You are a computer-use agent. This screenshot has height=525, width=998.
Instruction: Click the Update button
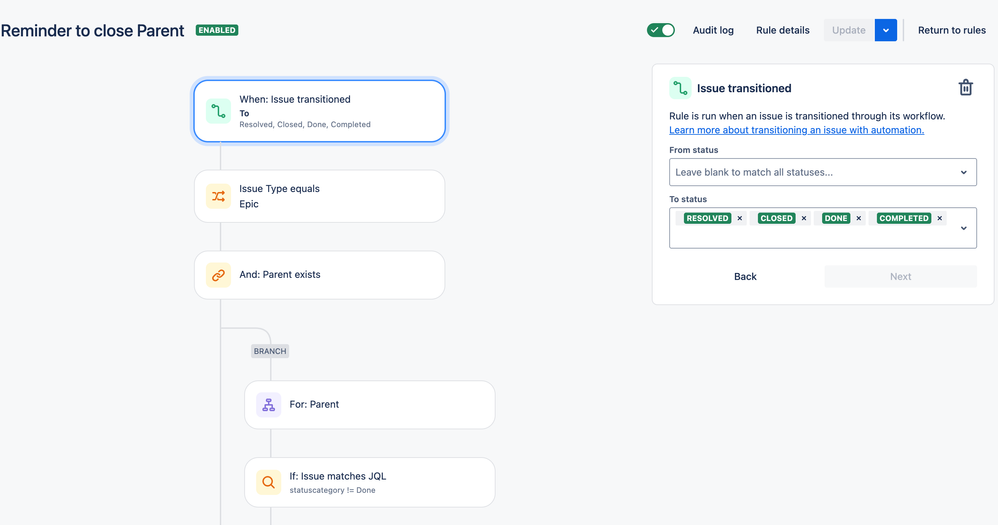point(849,30)
